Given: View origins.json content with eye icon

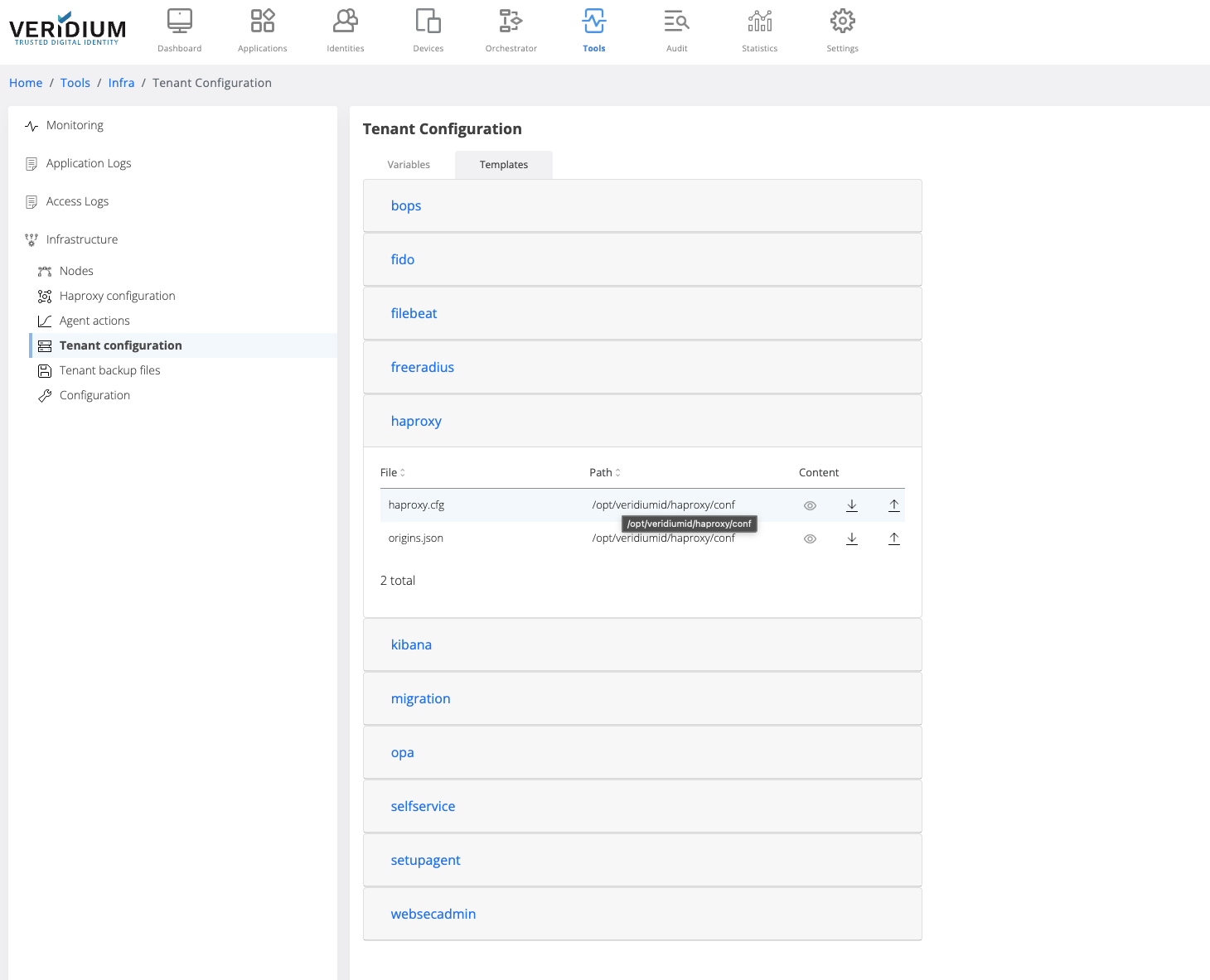Looking at the screenshot, I should coord(810,538).
